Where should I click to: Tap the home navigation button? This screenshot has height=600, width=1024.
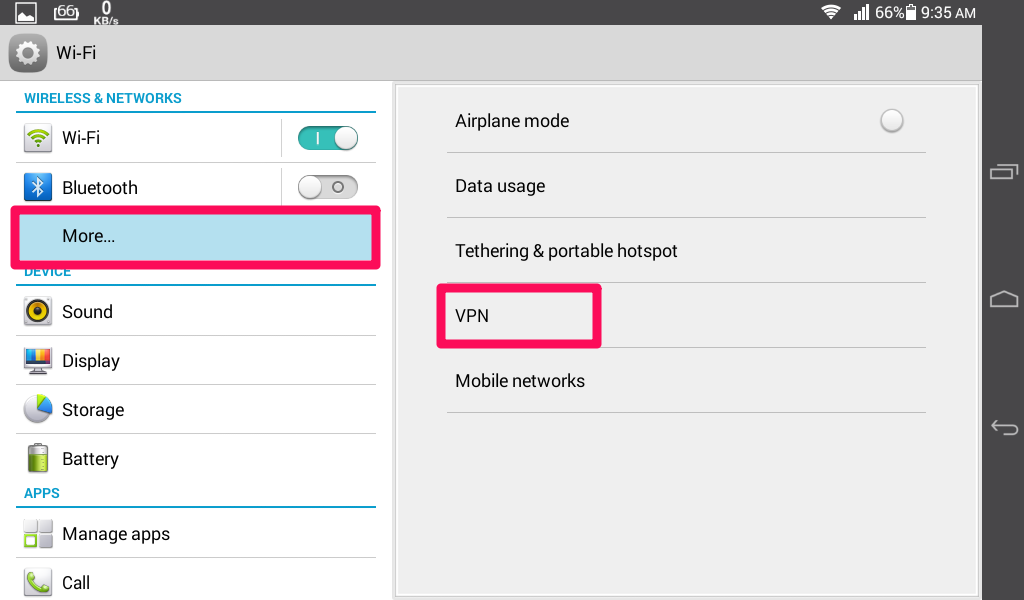coord(1004,299)
